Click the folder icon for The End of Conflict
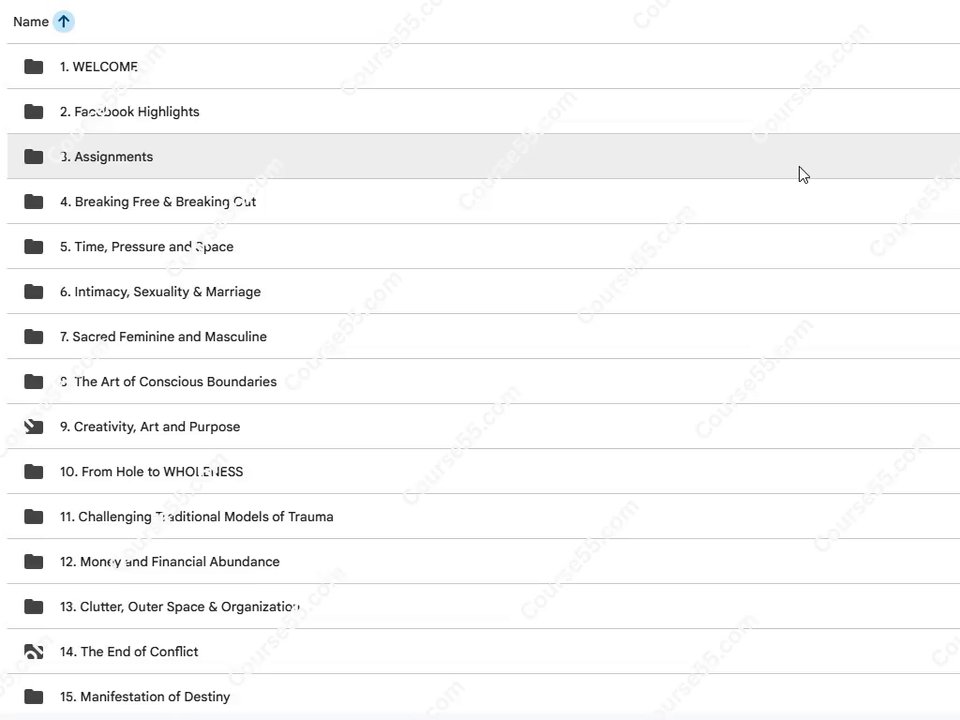Viewport: 960px width, 720px height. (x=34, y=651)
